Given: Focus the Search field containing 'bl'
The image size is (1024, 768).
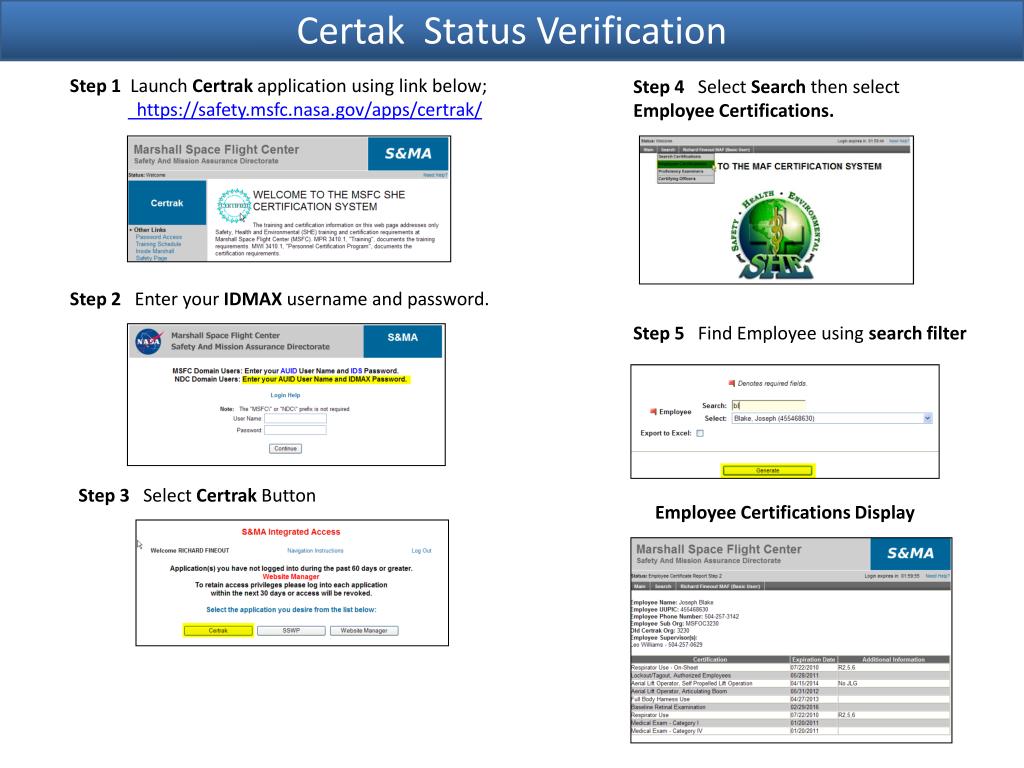Looking at the screenshot, I should click(768, 406).
